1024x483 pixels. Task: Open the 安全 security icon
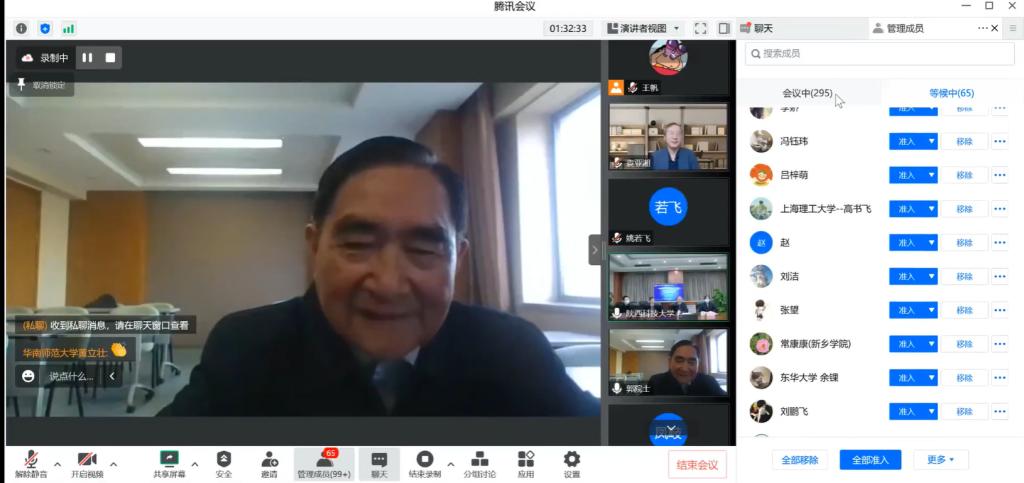(224, 460)
